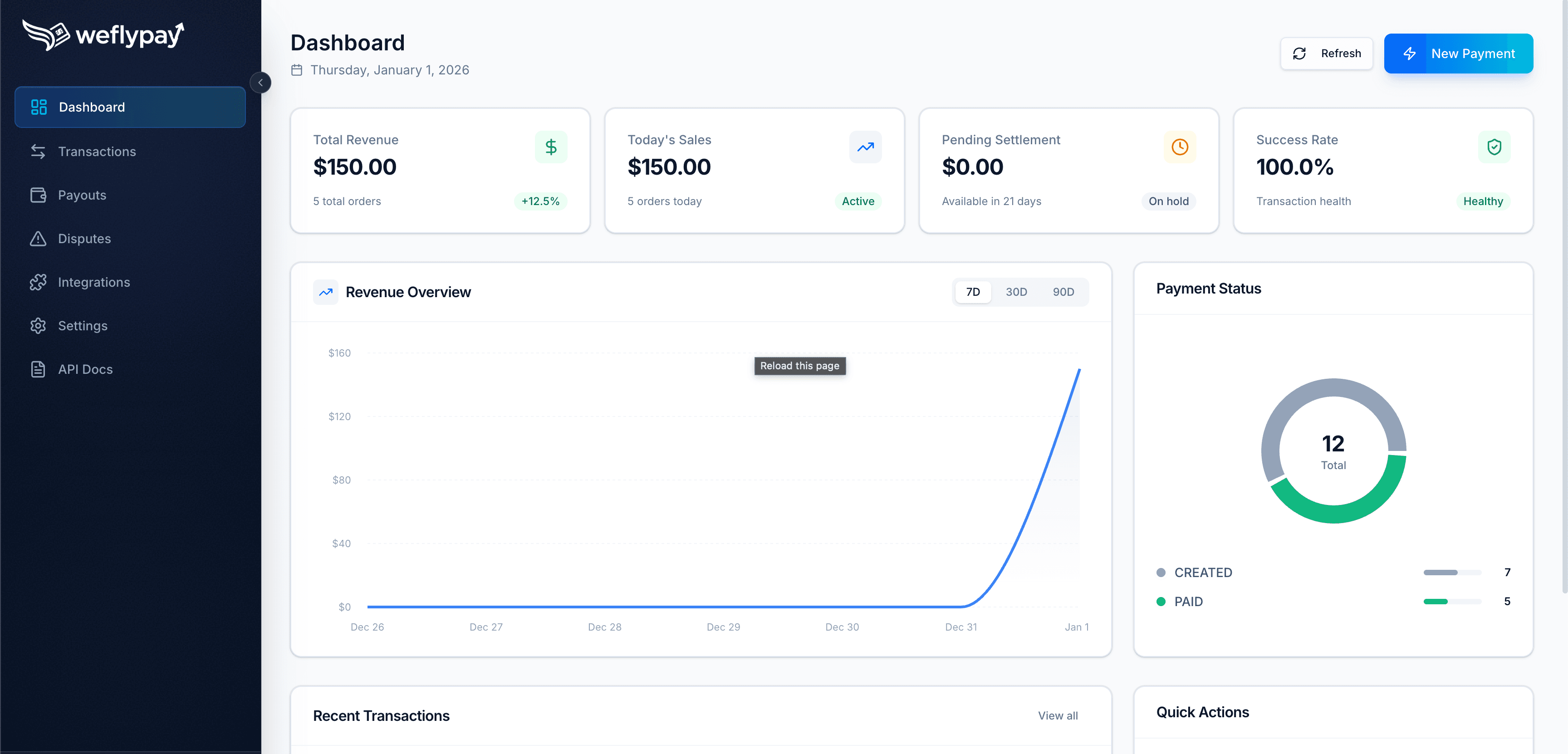Click the trending arrow icon beside Revenue Overview
Screen dimensions: 1568x754
click(x=326, y=292)
